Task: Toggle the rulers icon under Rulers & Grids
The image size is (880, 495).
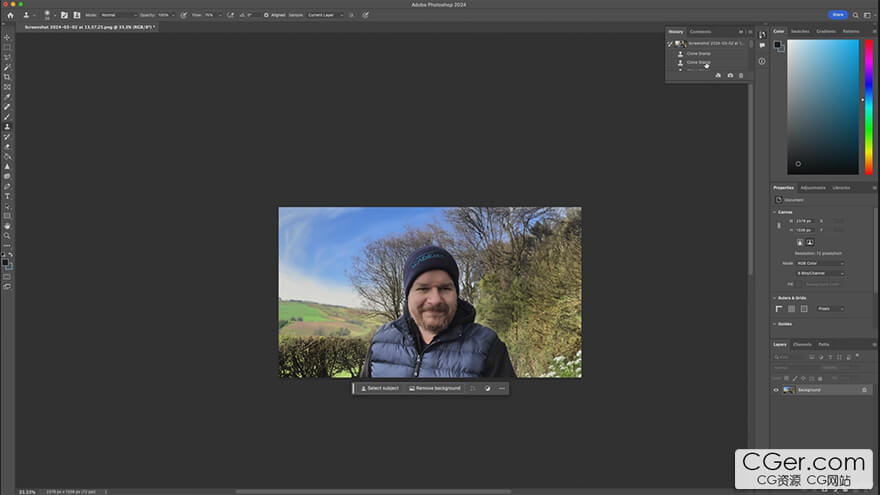Action: pos(778,309)
